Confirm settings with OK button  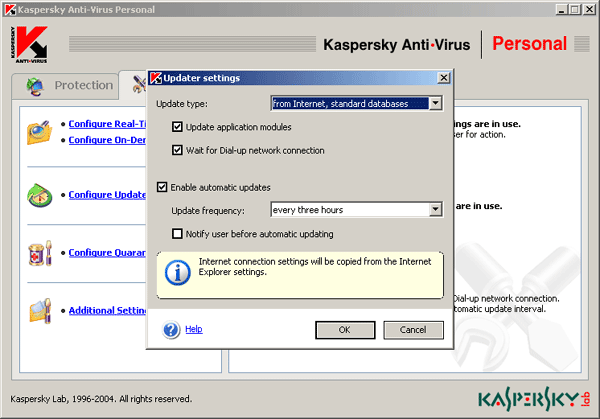tap(345, 330)
